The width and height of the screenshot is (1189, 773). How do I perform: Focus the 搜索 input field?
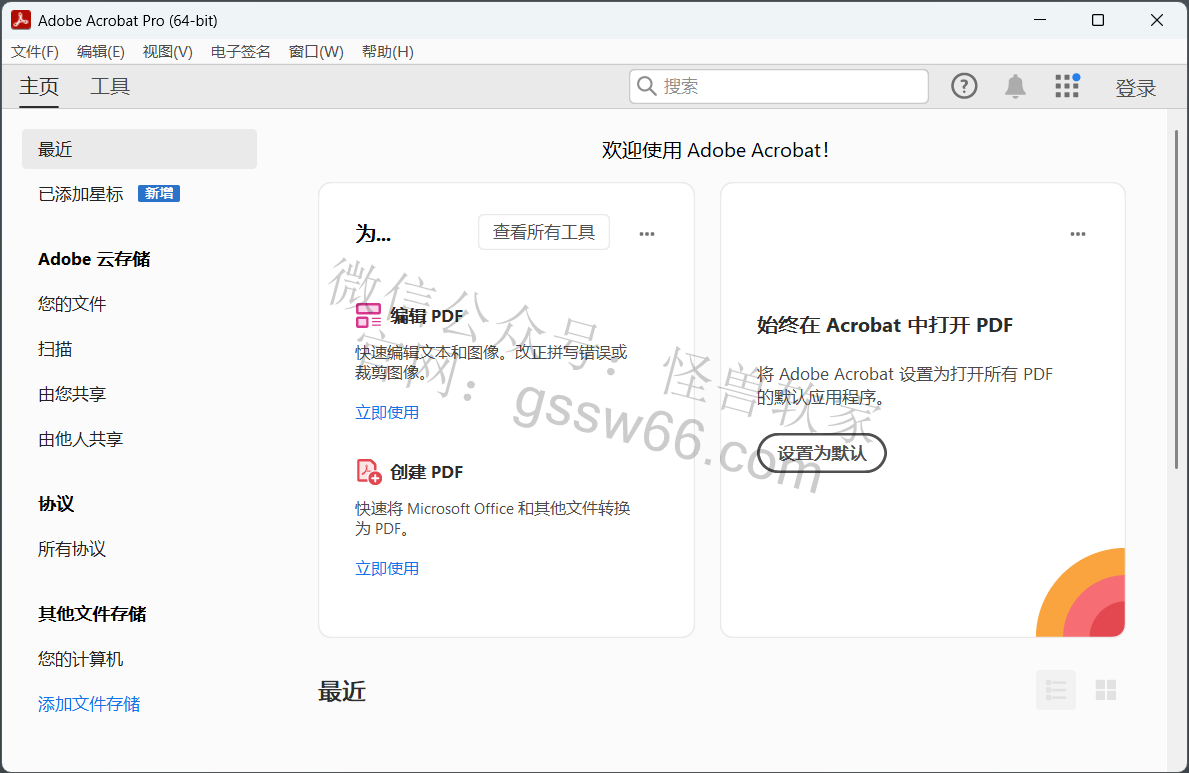779,86
